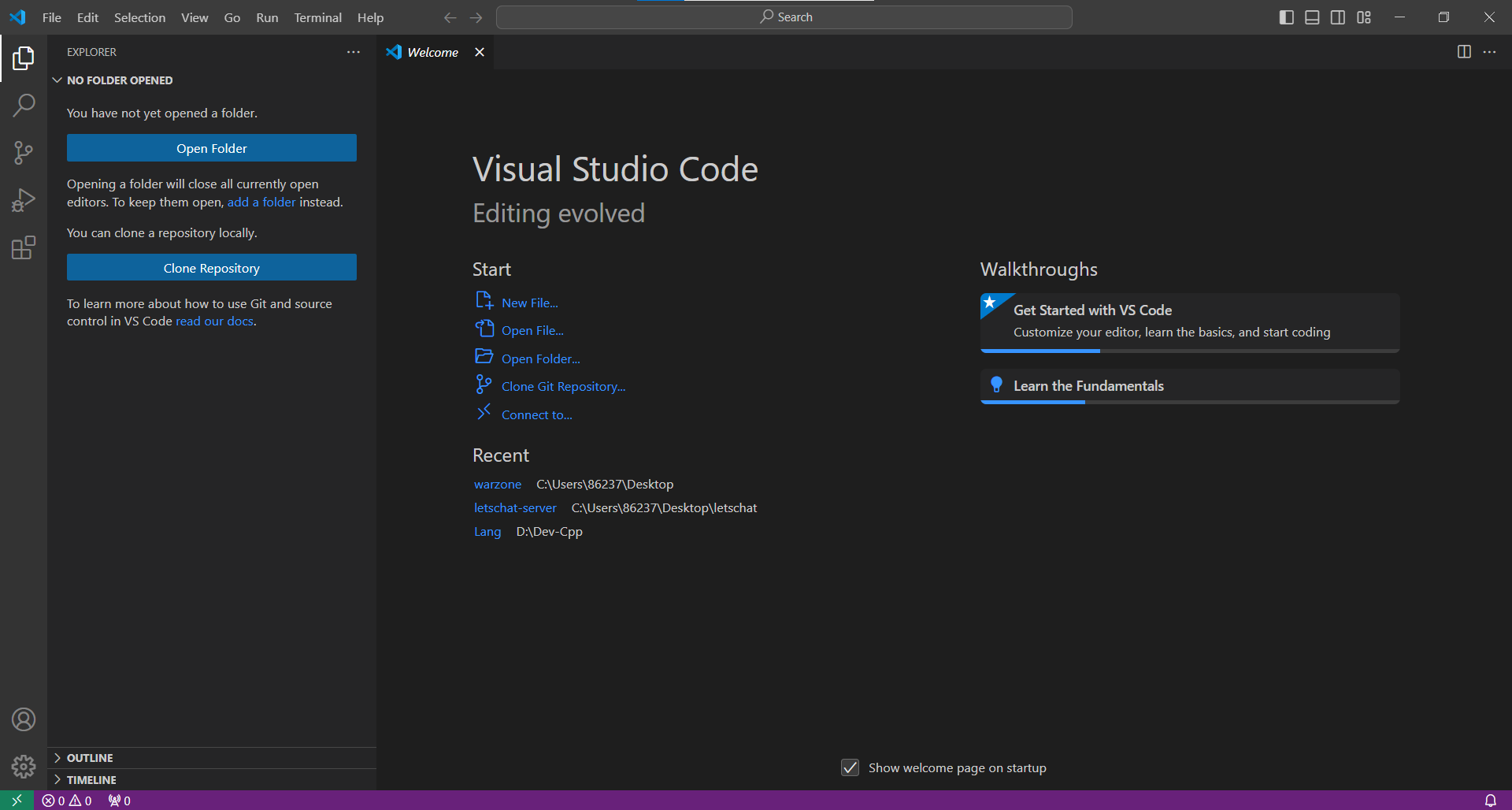Open the Search view in activity bar
Viewport: 1512px width, 810px height.
24,105
